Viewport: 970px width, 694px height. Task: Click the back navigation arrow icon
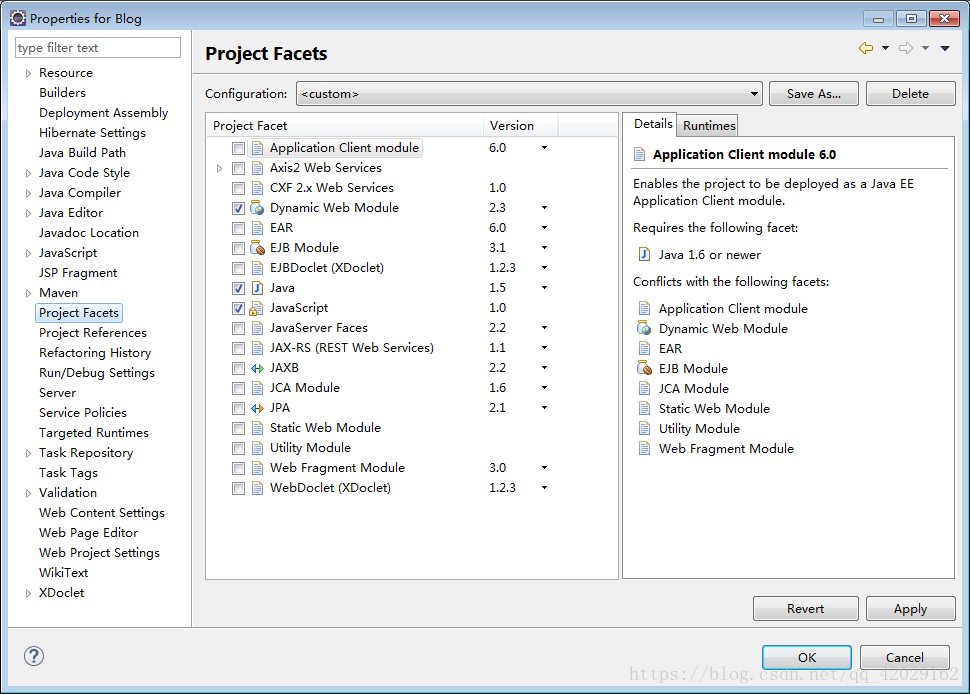coord(865,48)
